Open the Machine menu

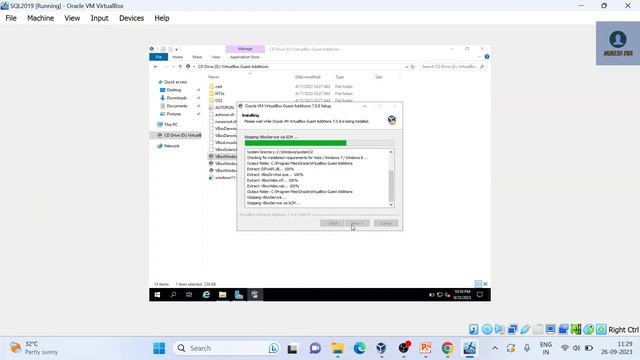pyautogui.click(x=40, y=18)
